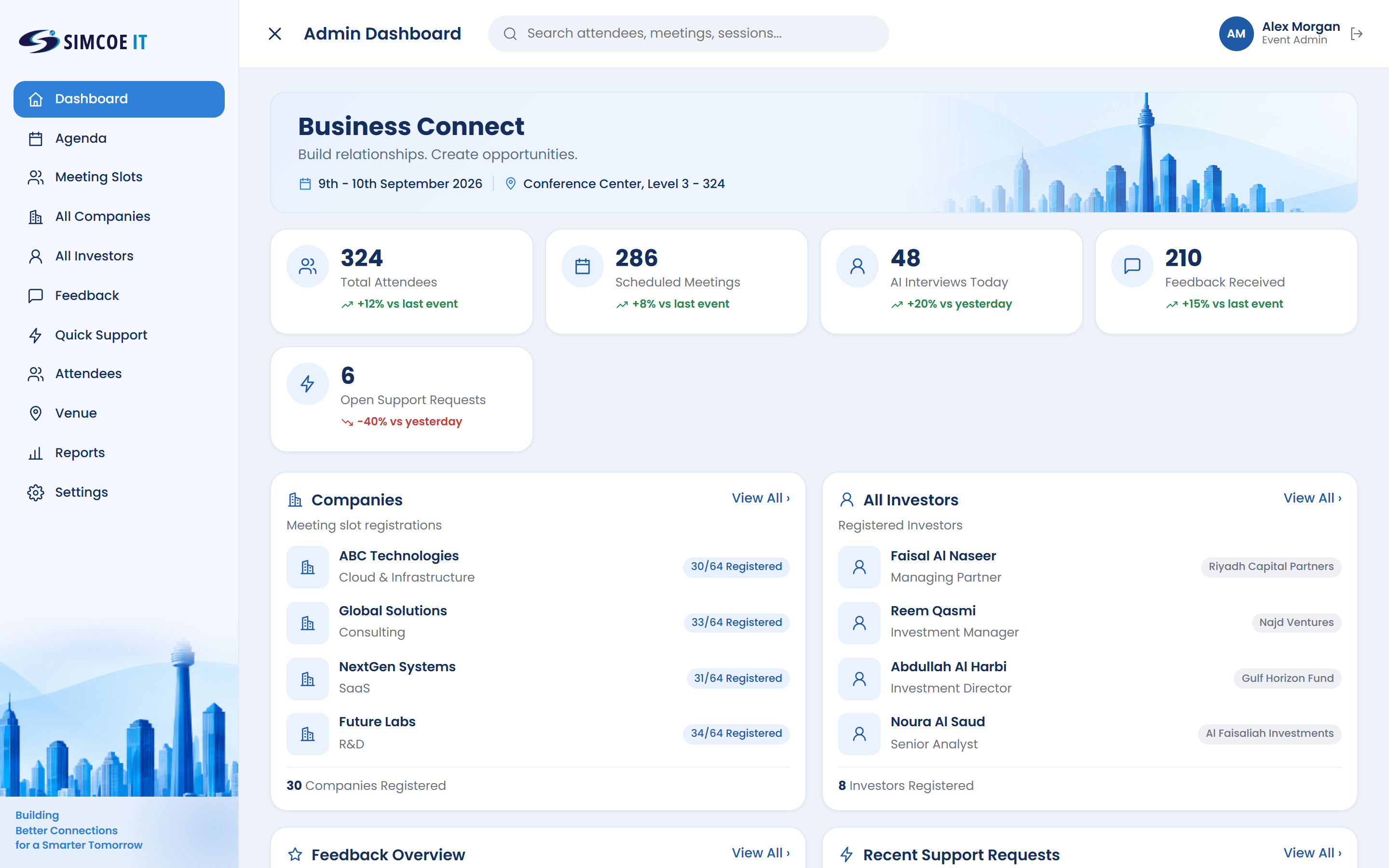
Task: Open Reports in the sidebar
Action: [119, 453]
